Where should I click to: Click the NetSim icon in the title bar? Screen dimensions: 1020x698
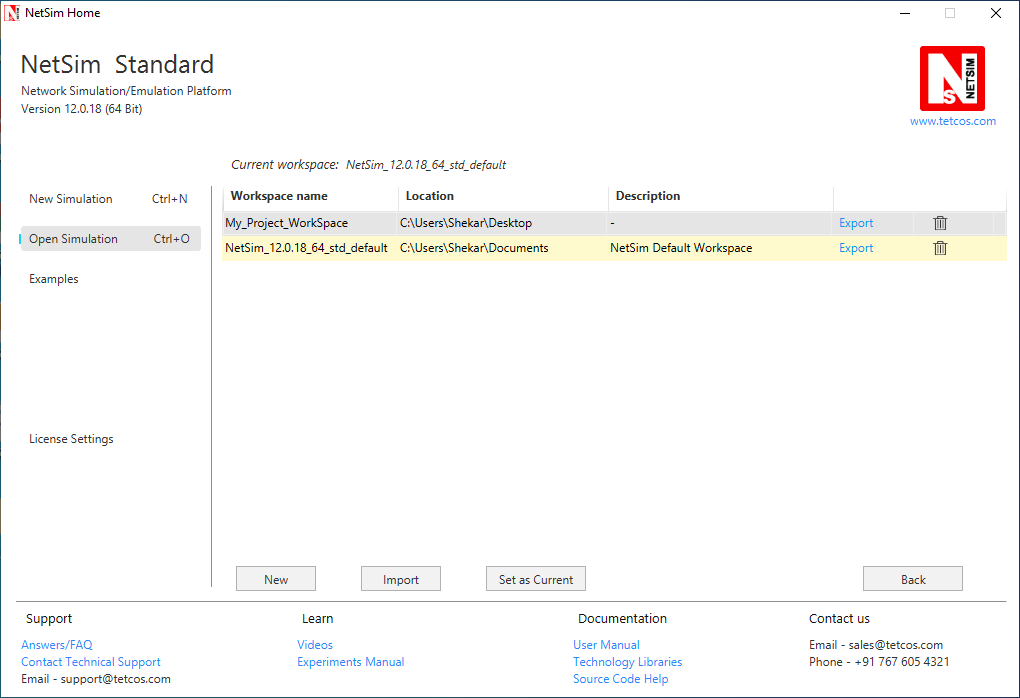tap(11, 12)
